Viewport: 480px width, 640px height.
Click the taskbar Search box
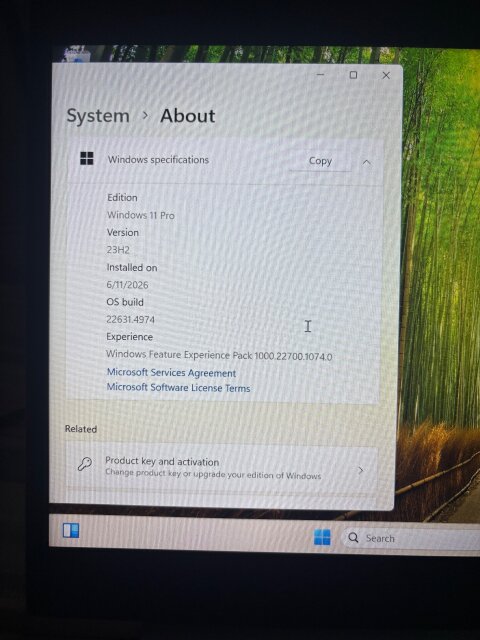[x=410, y=538]
